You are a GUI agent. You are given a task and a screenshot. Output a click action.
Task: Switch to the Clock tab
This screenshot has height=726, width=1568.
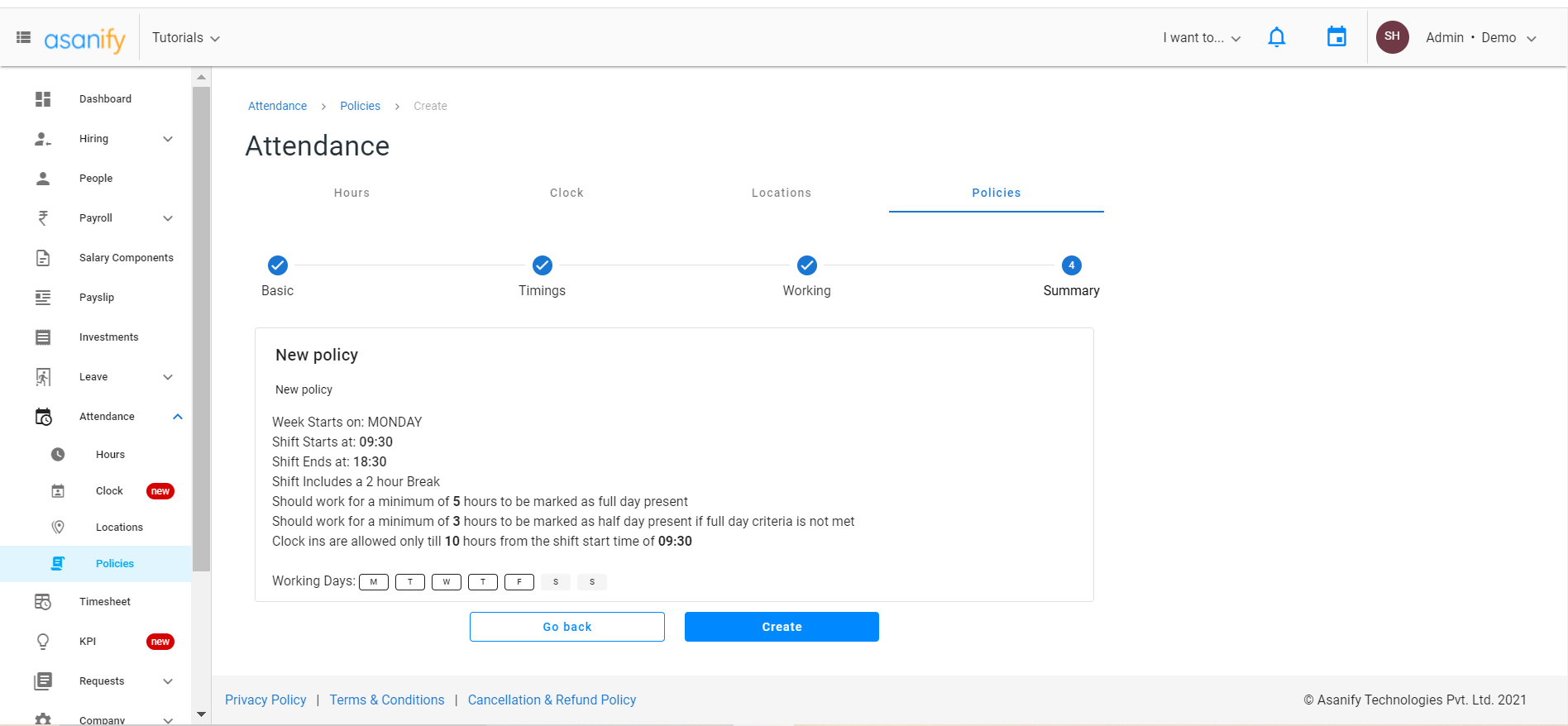tap(566, 193)
